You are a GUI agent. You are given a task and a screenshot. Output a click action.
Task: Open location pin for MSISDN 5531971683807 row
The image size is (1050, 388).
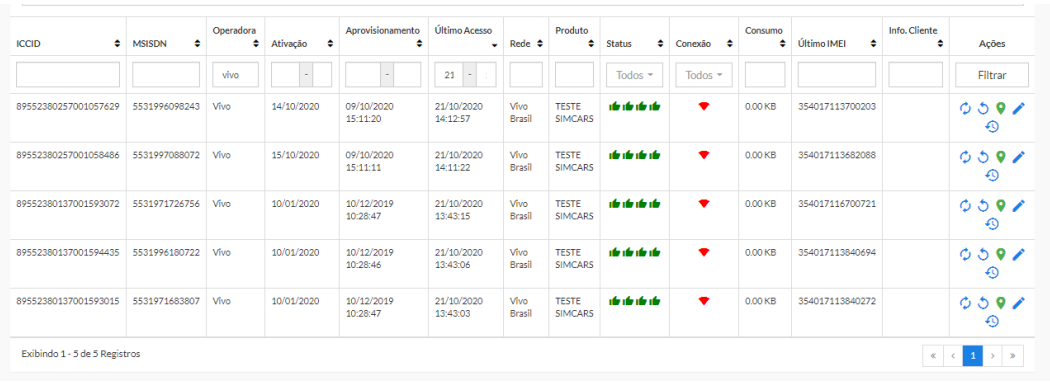(x=1000, y=303)
